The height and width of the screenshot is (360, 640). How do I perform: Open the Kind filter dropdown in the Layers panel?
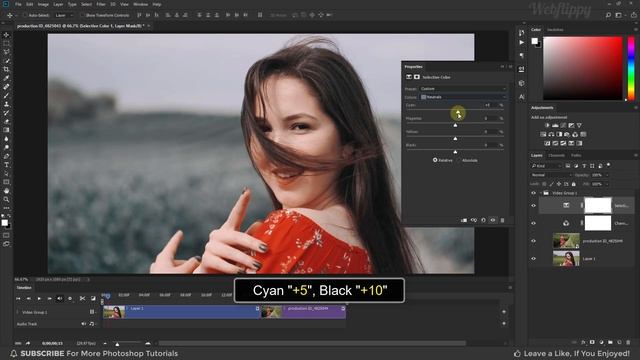pyautogui.click(x=547, y=166)
